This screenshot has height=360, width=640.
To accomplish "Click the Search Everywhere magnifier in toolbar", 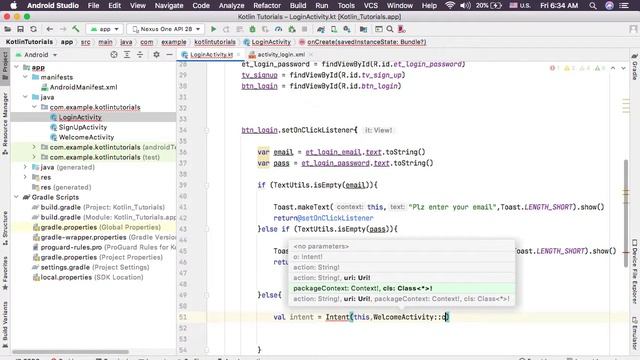I will point(390,29).
